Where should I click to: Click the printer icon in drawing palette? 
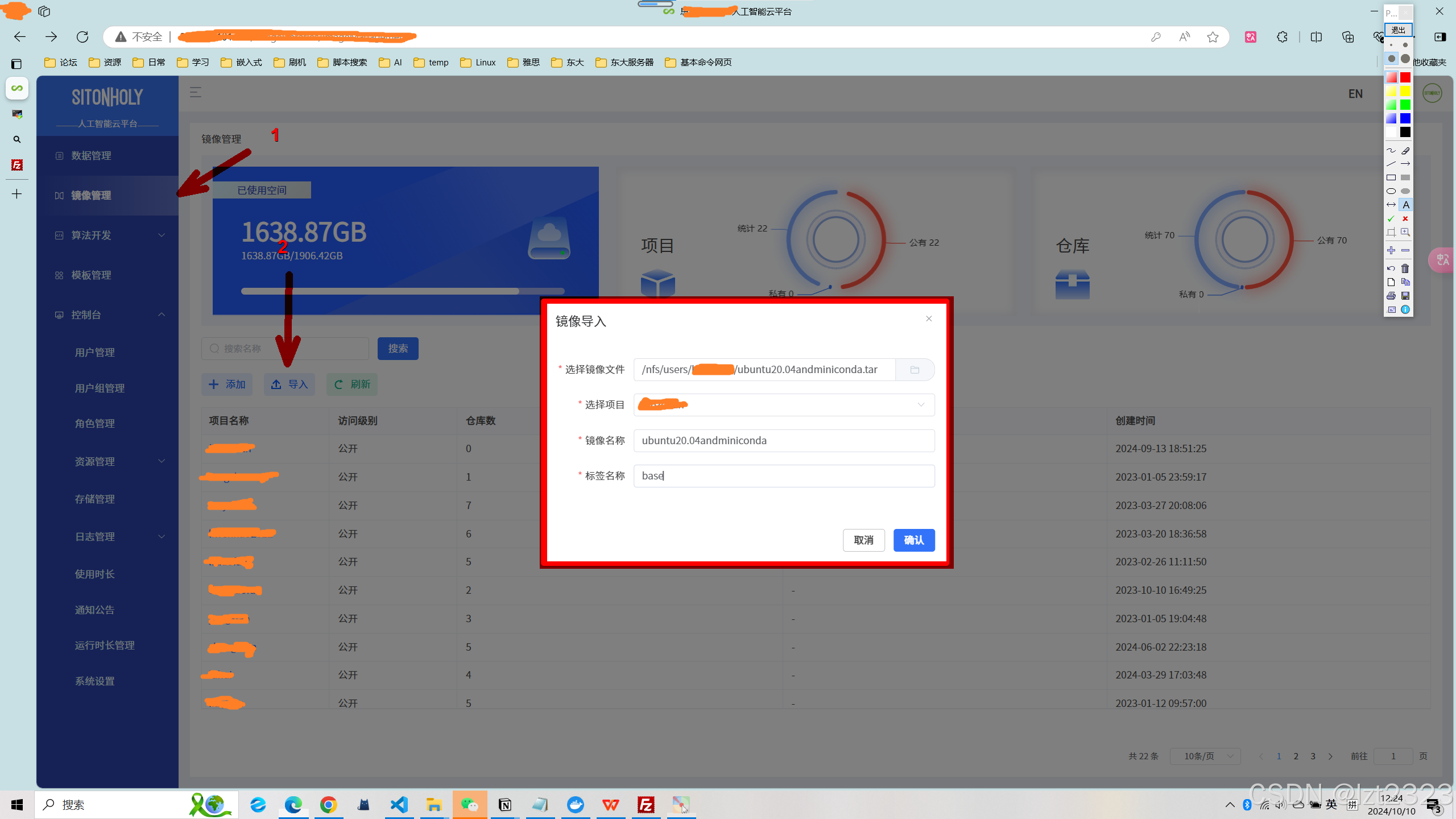[1391, 296]
